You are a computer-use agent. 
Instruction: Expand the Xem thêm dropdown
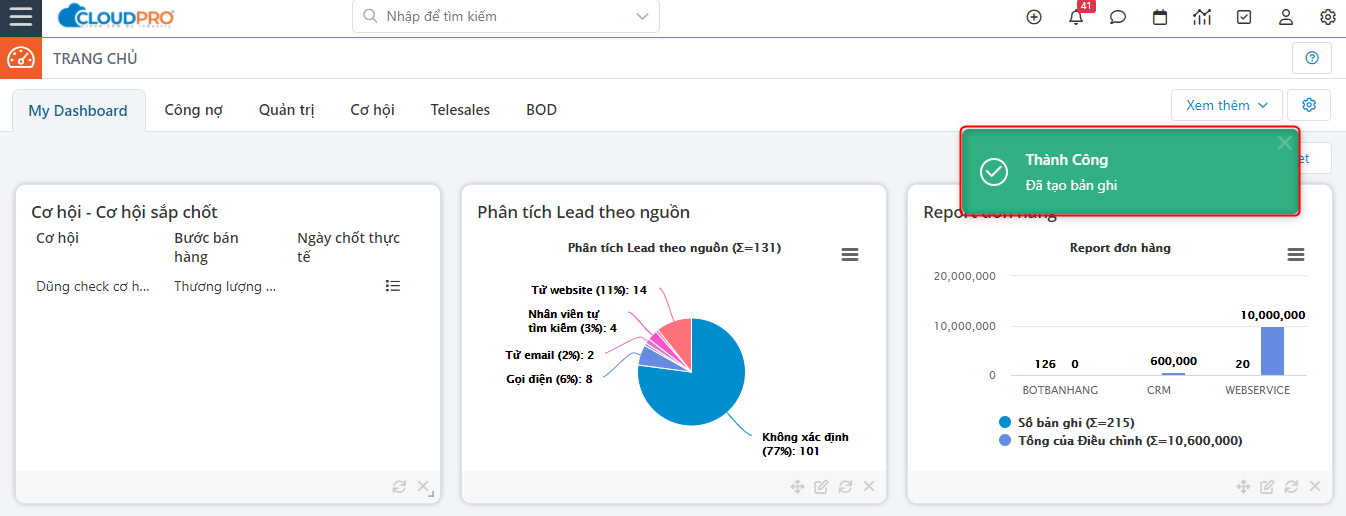[1226, 105]
